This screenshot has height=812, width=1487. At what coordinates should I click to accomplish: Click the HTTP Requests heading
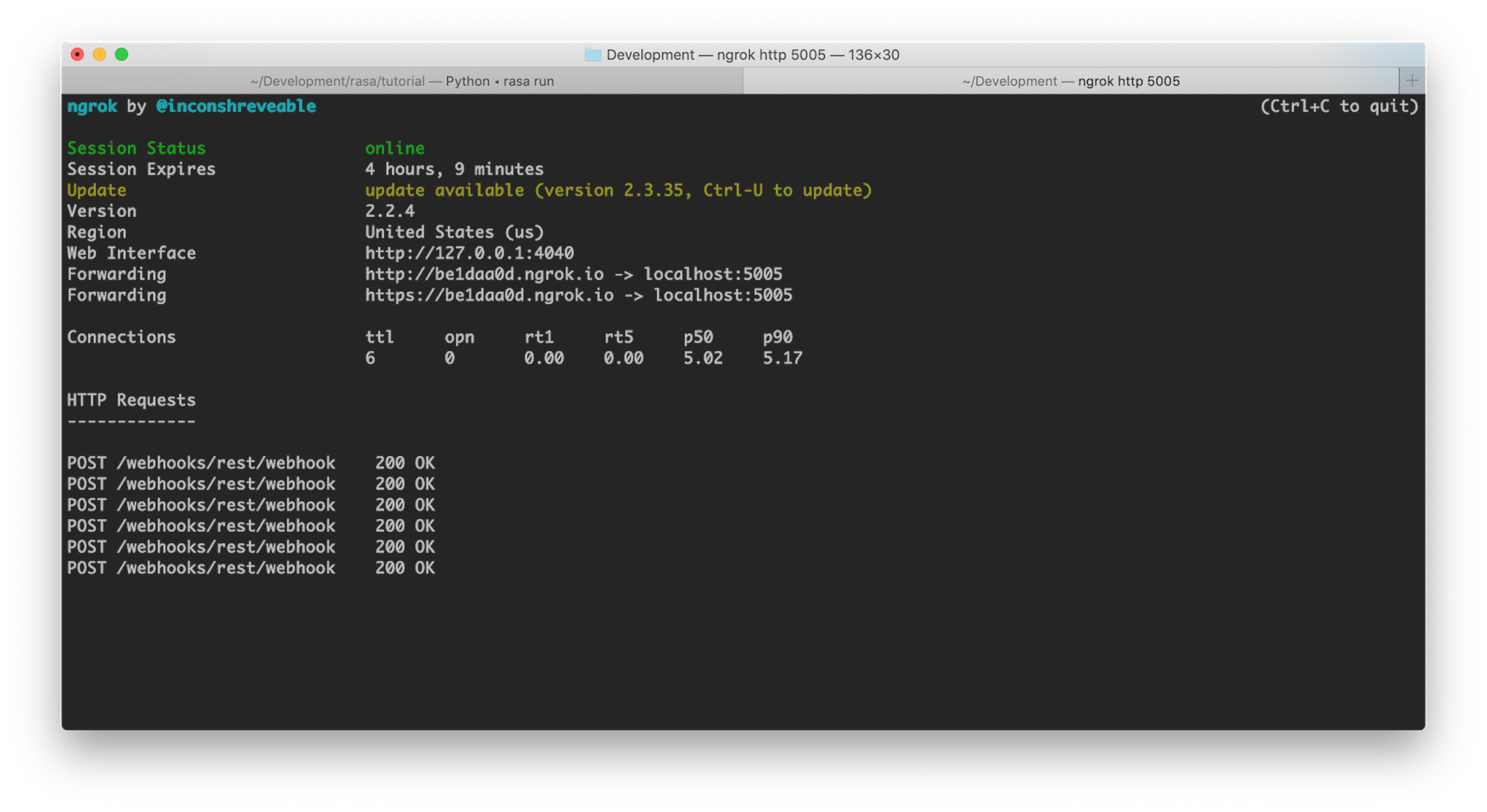click(131, 400)
